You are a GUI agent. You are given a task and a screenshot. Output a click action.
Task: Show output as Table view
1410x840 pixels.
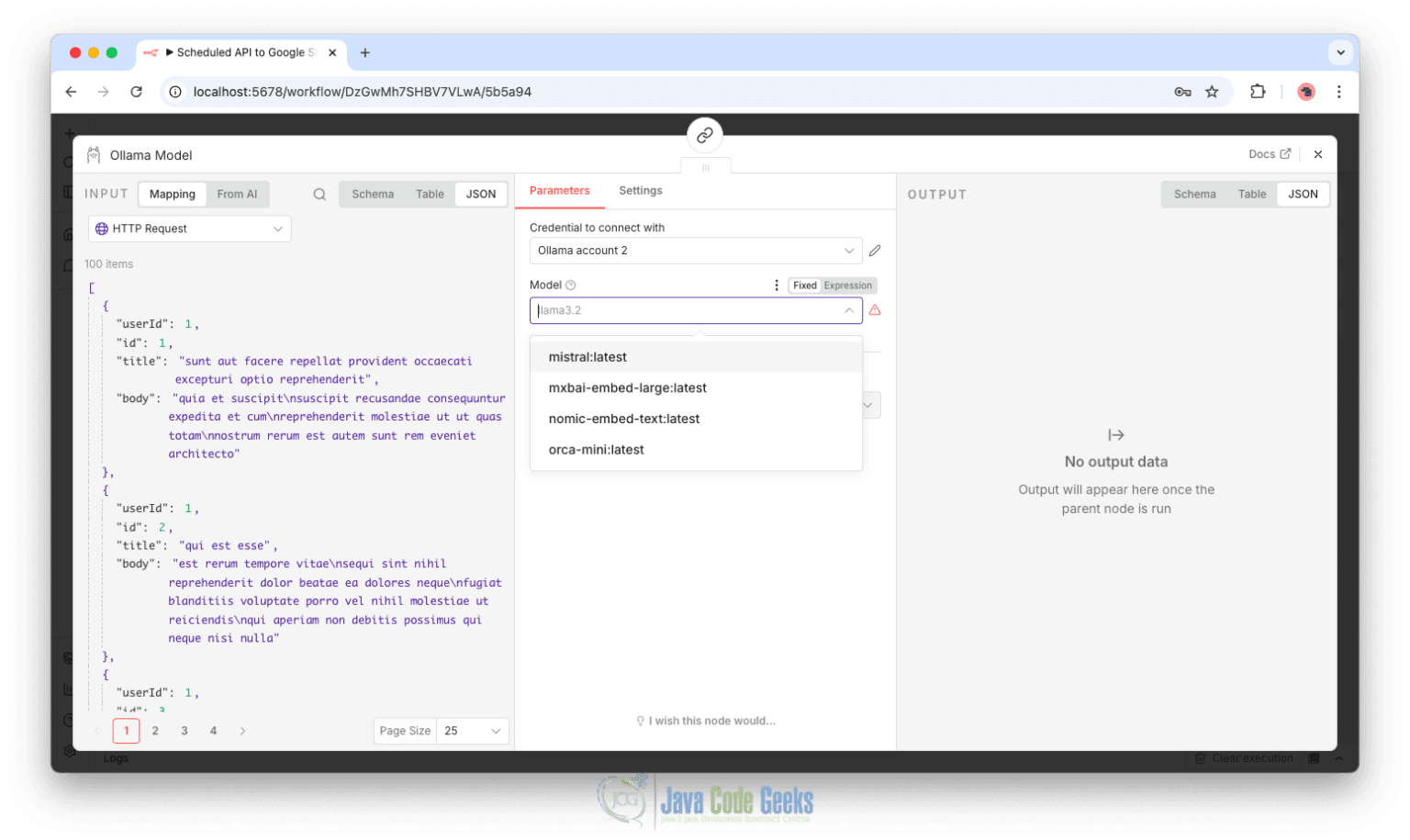click(x=1251, y=195)
